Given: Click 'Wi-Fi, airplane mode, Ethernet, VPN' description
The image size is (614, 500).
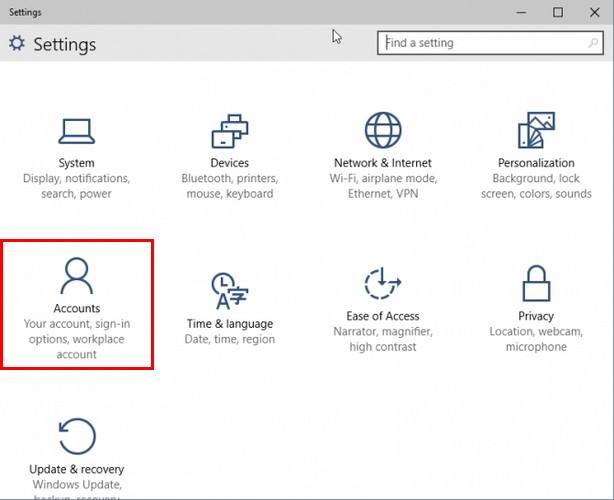Looking at the screenshot, I should 383,186.
